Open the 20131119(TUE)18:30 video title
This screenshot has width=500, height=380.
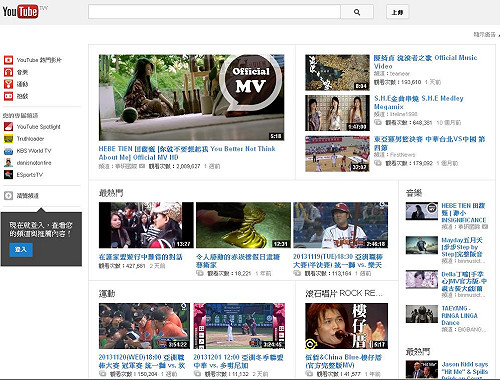[x=338, y=261]
